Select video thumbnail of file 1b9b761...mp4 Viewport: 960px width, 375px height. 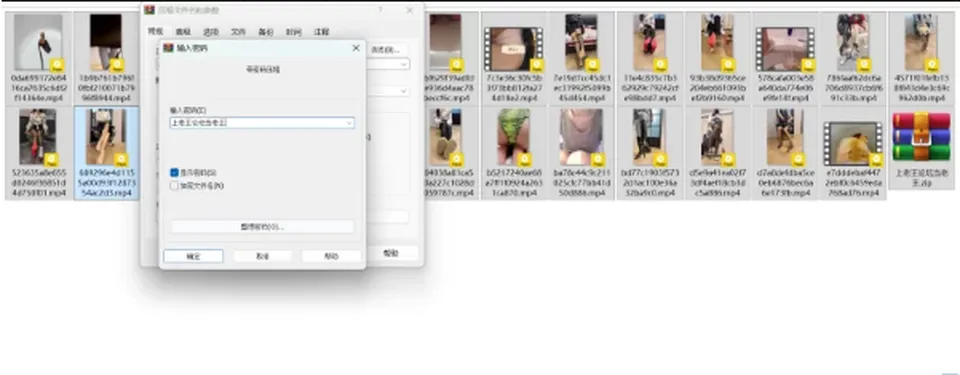[x=107, y=43]
